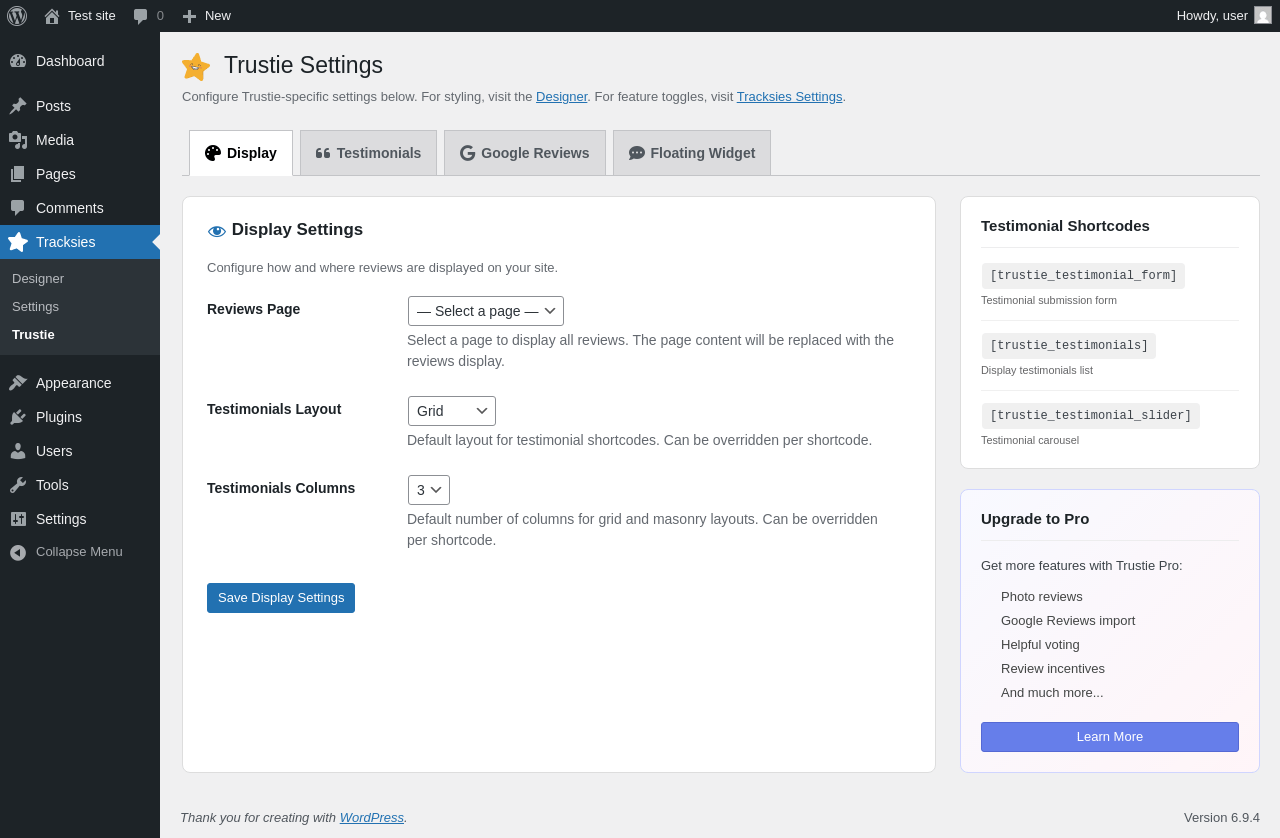The image size is (1280, 838).
Task: Open the Reviews Page select dropdown
Action: 486,311
